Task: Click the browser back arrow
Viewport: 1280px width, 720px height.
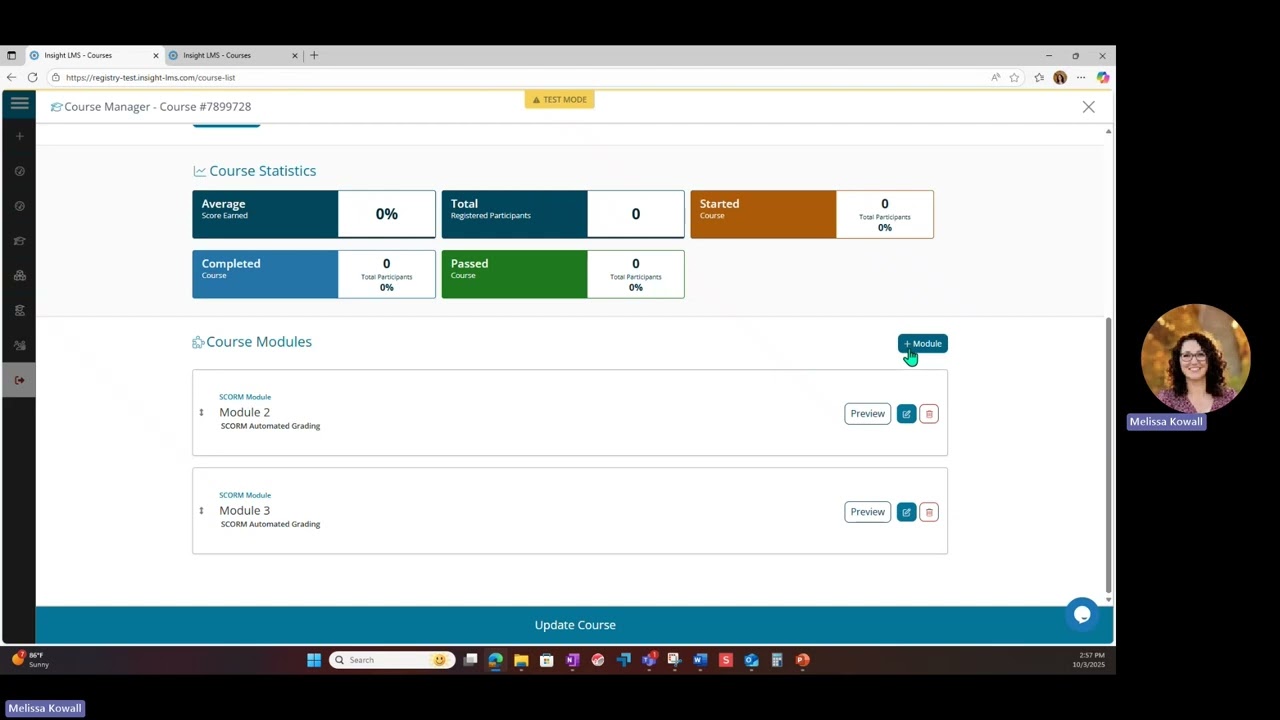Action: pyautogui.click(x=11, y=78)
